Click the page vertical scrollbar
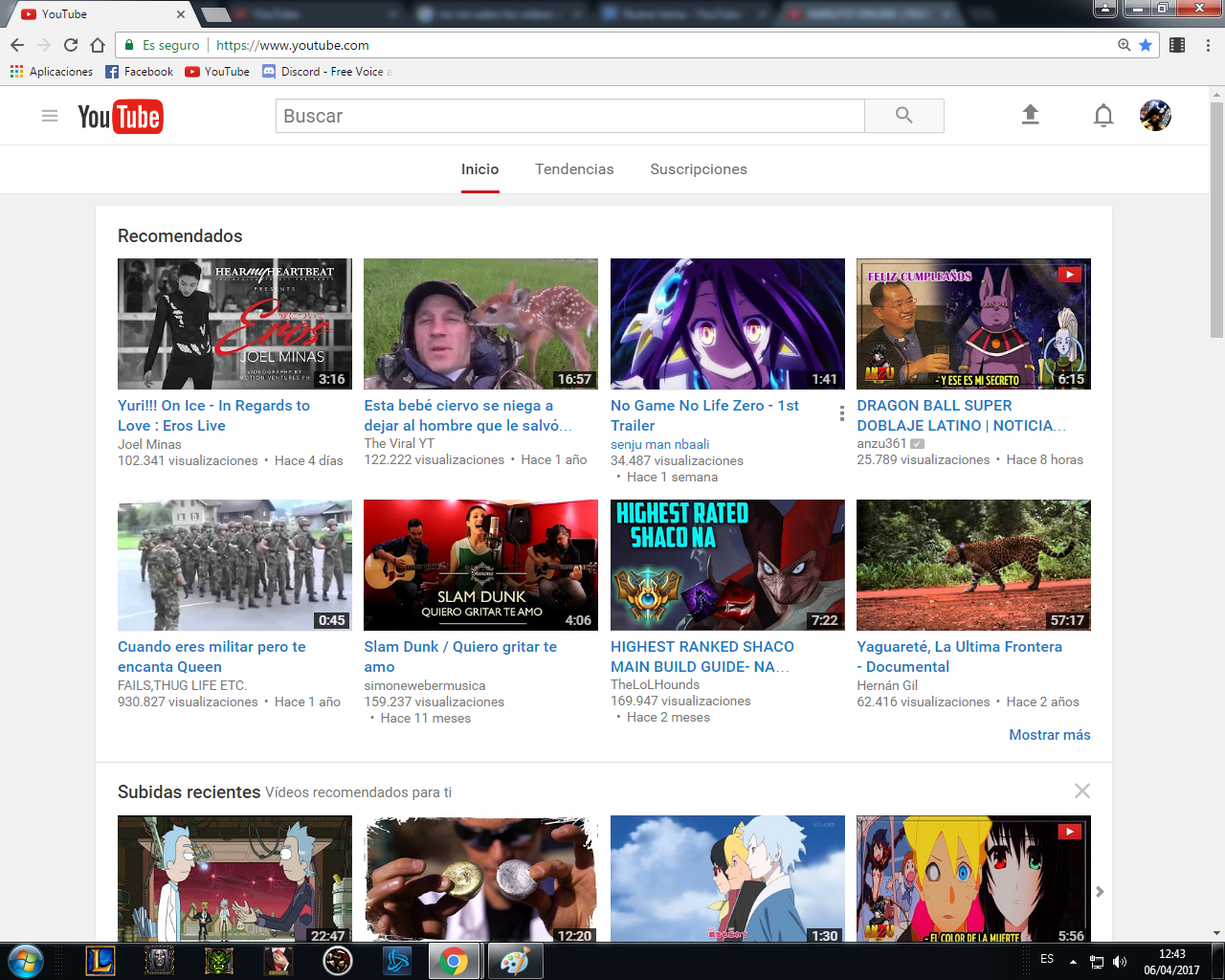 click(x=1216, y=218)
